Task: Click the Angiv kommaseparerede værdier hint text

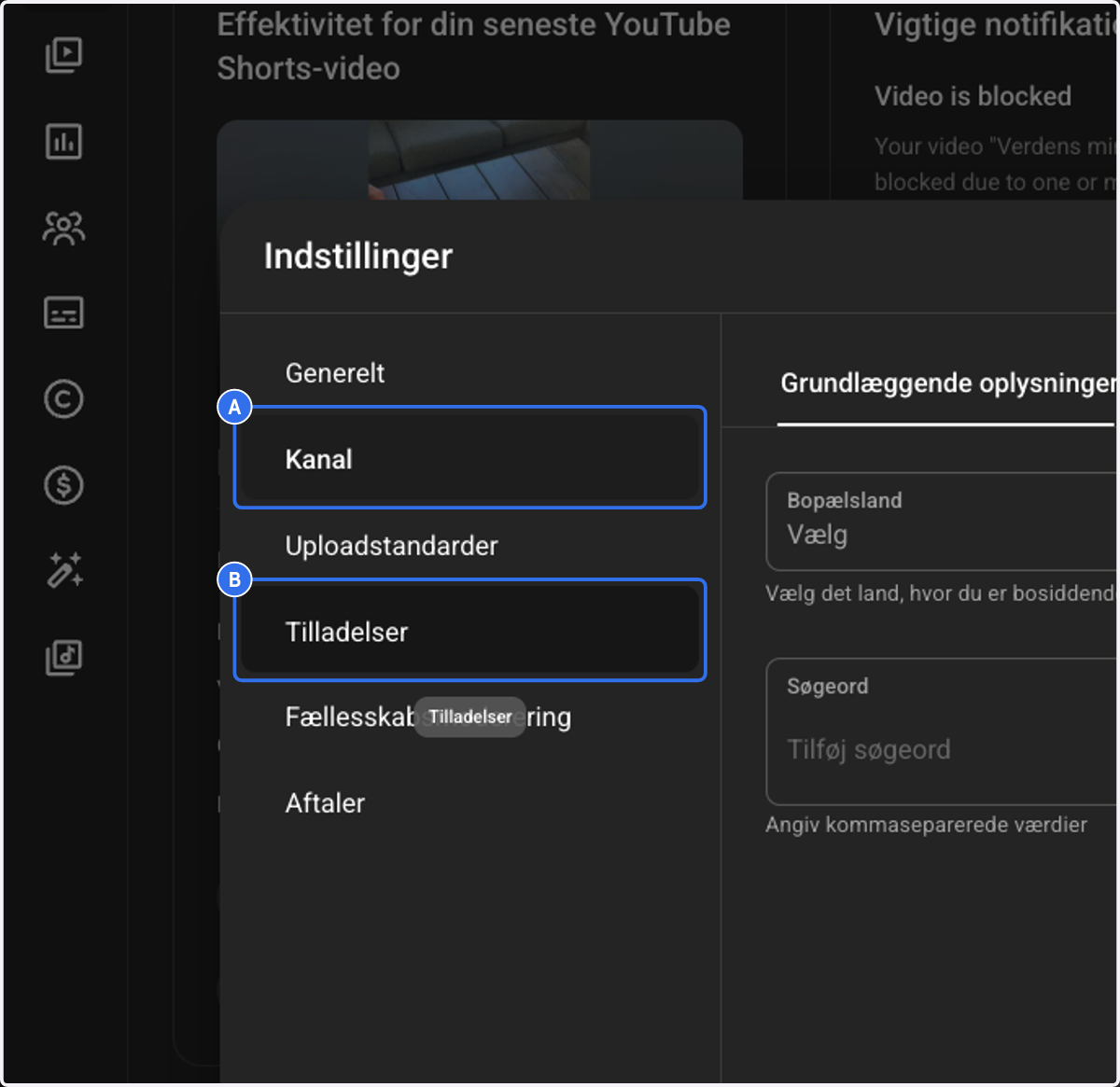Action: [926, 825]
